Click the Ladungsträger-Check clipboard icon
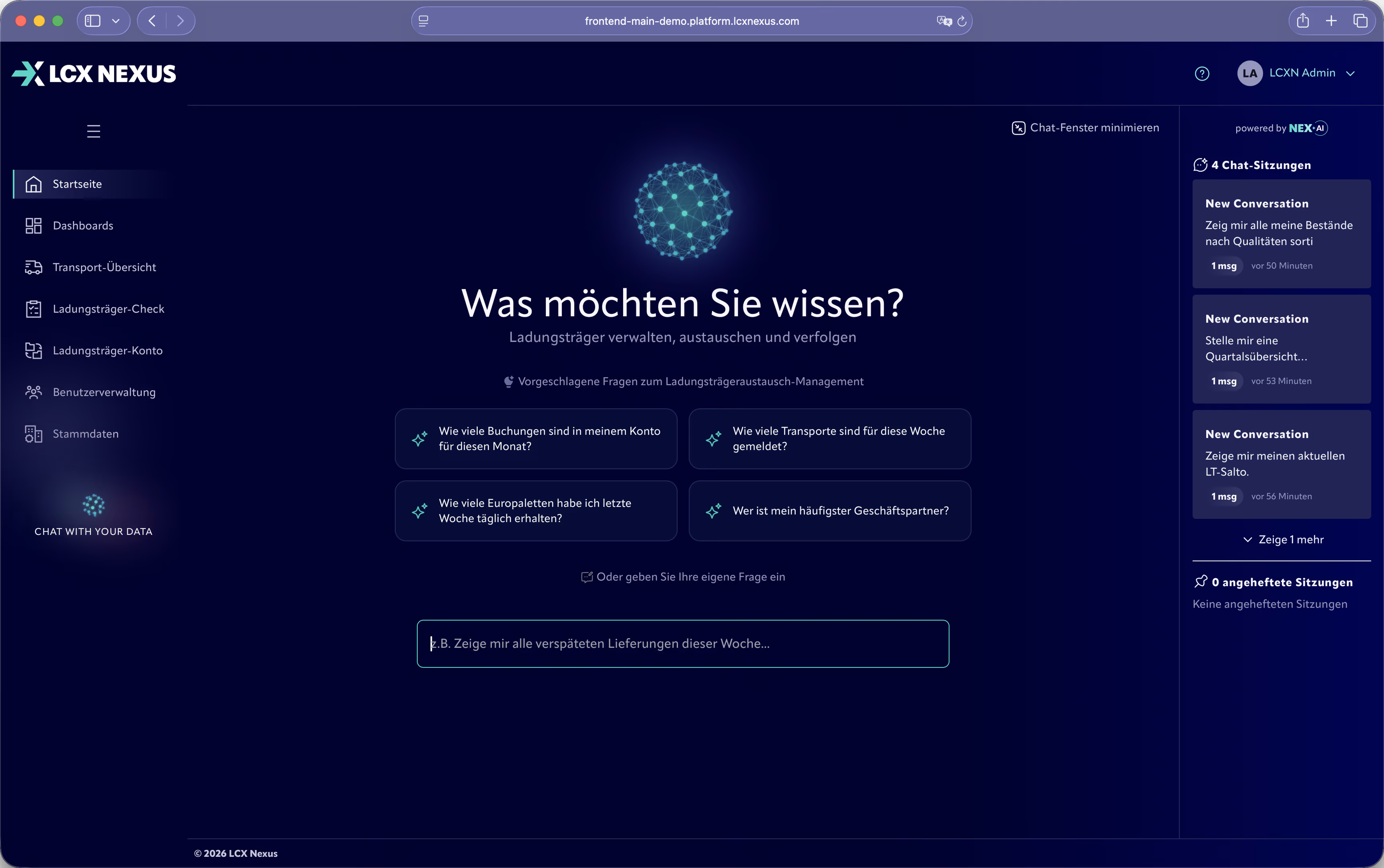Screen dimensions: 1384x868 coord(33,309)
